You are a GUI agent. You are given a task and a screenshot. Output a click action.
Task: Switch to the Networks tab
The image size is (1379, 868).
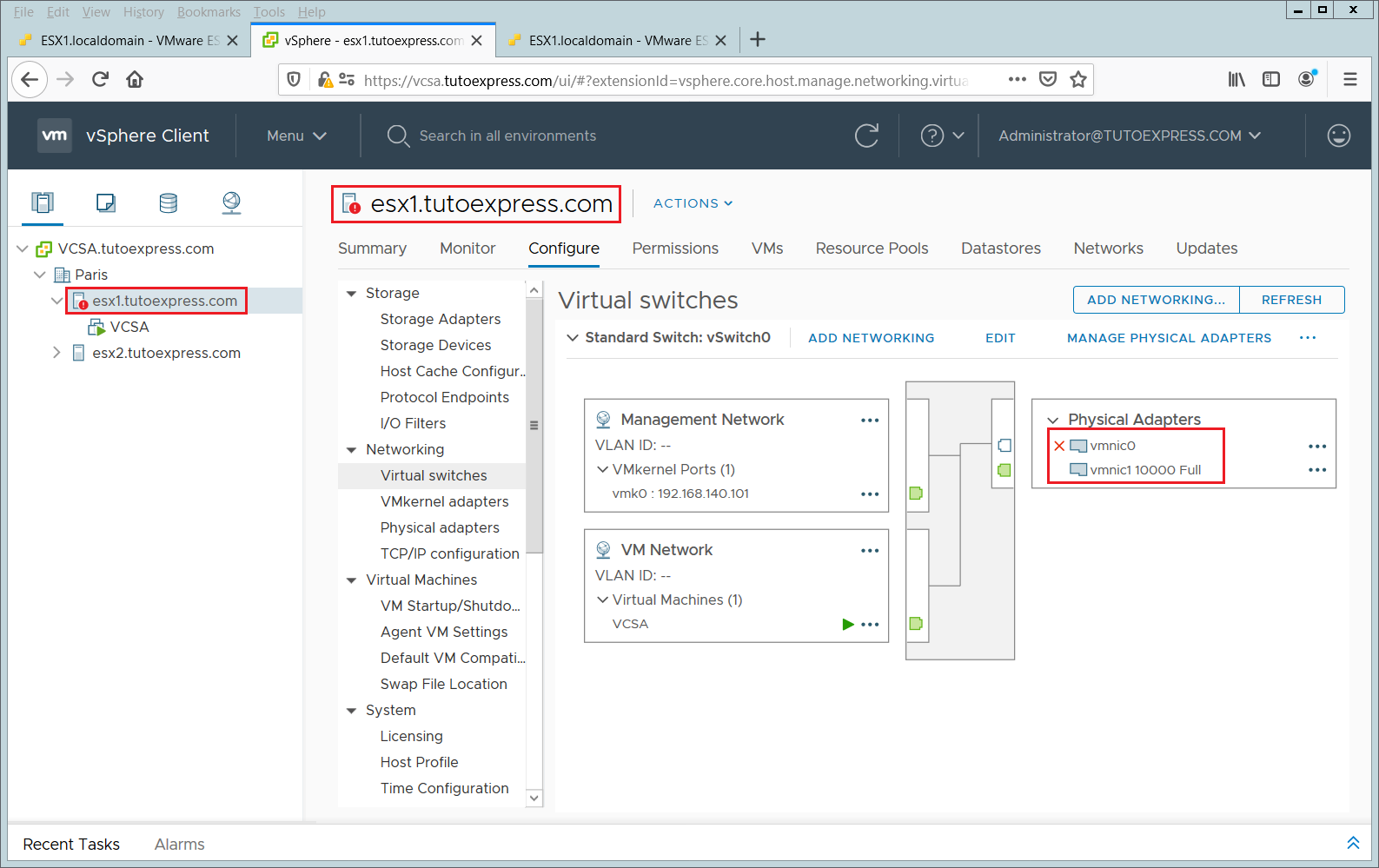pos(1109,248)
